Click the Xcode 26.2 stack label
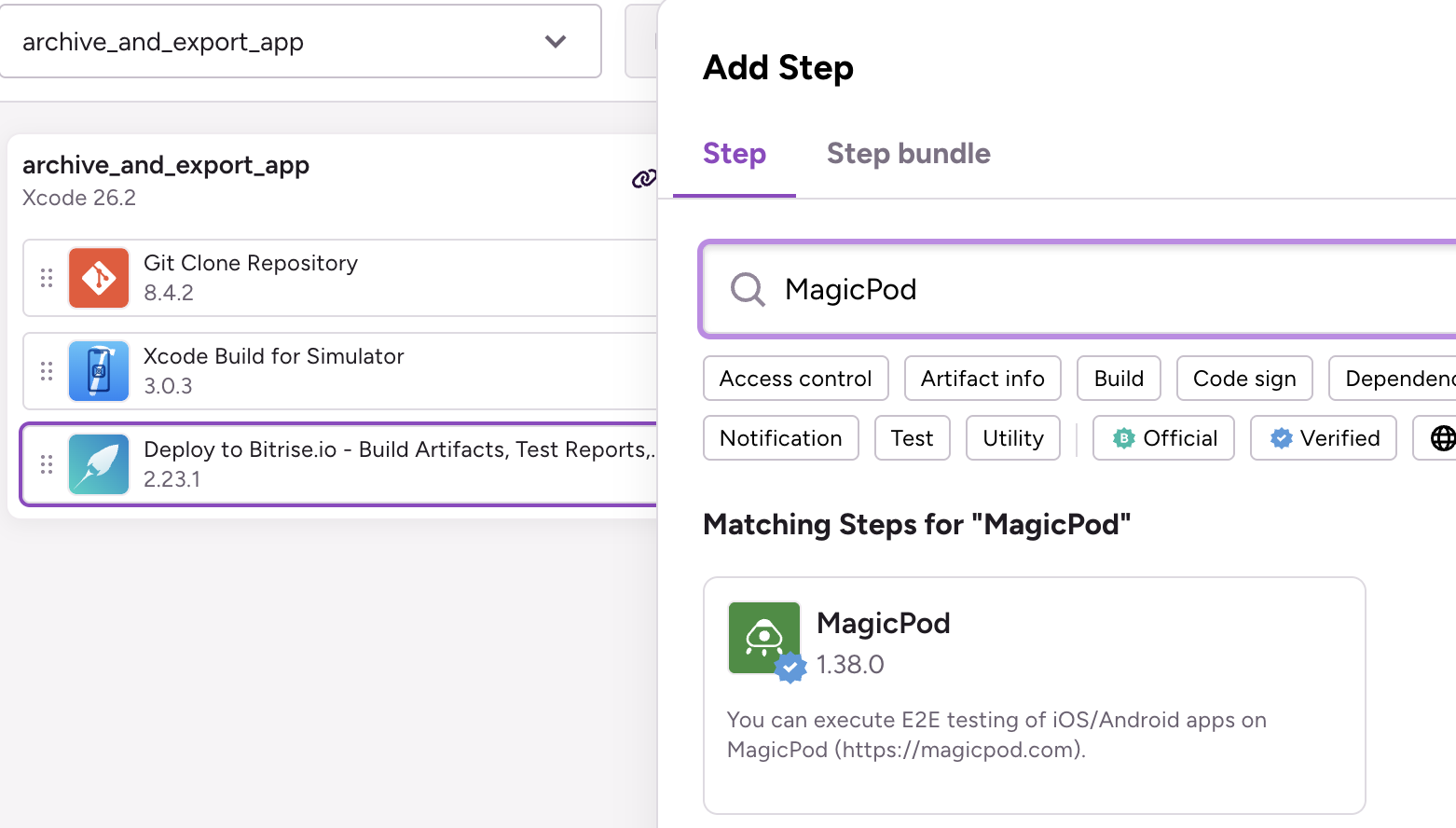 click(79, 198)
